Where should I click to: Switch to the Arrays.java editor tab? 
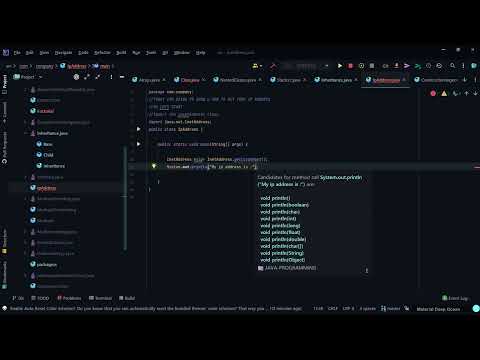[x=149, y=80]
